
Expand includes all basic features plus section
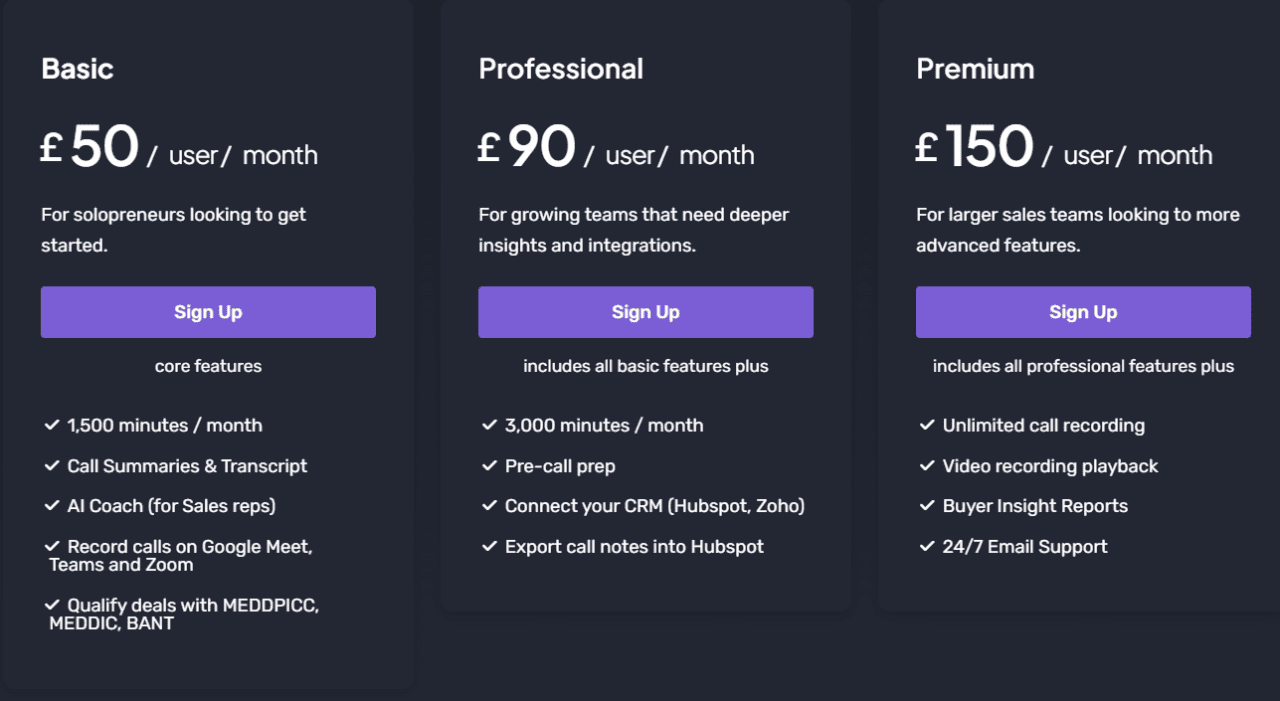pos(645,366)
